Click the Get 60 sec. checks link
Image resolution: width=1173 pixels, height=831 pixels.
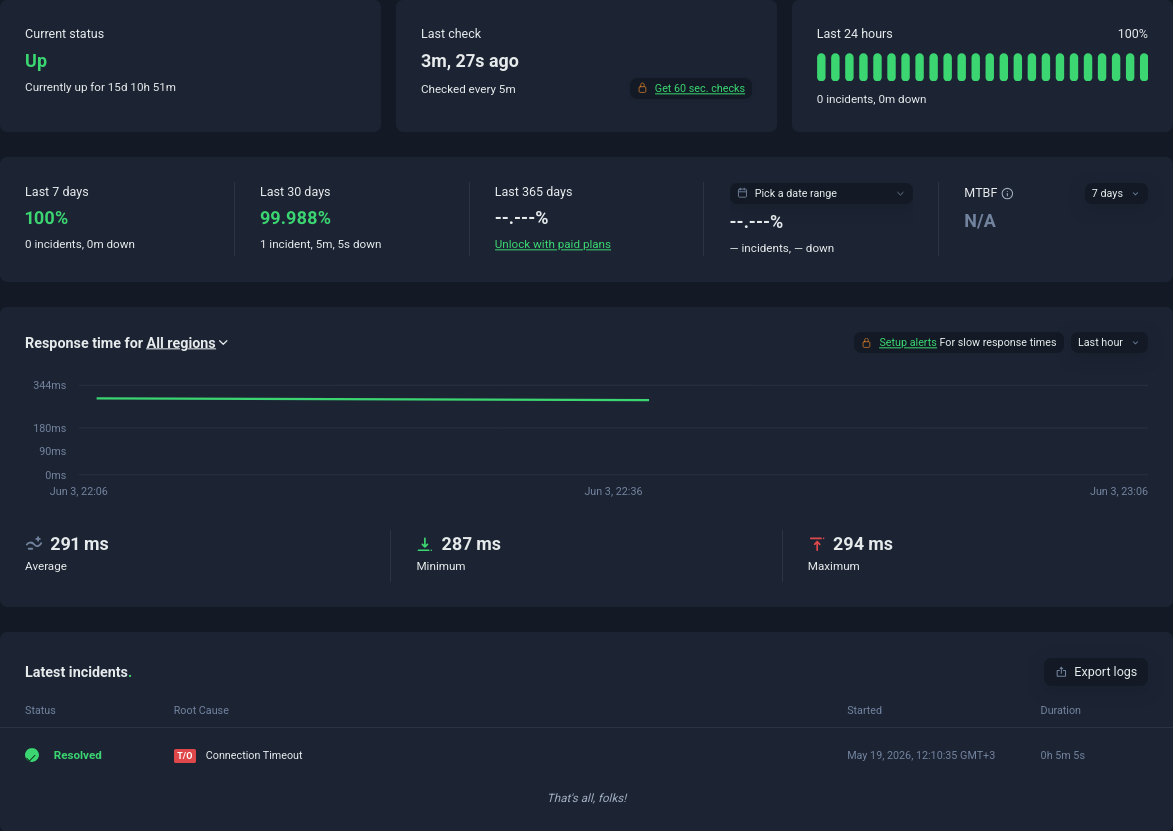tap(699, 88)
